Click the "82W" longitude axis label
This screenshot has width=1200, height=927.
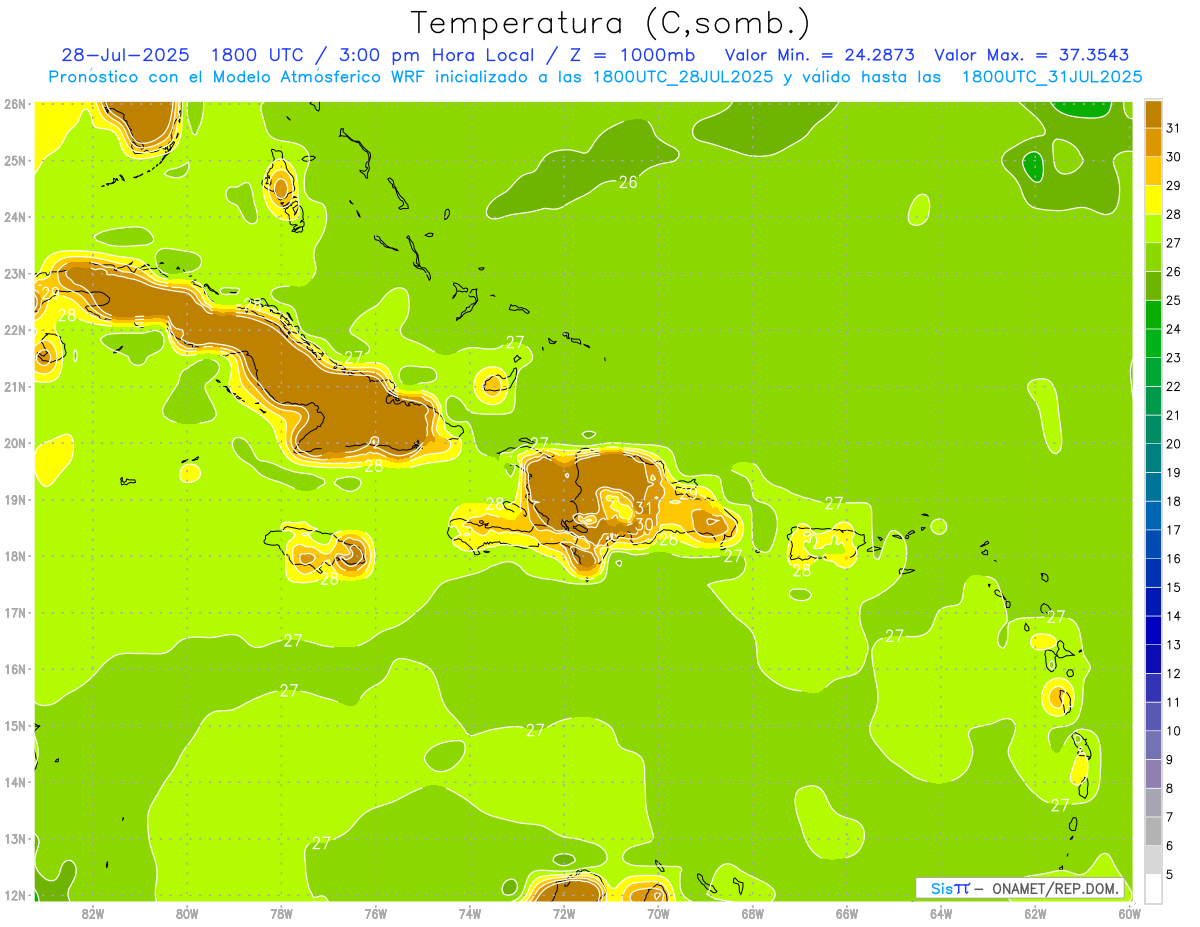93,913
